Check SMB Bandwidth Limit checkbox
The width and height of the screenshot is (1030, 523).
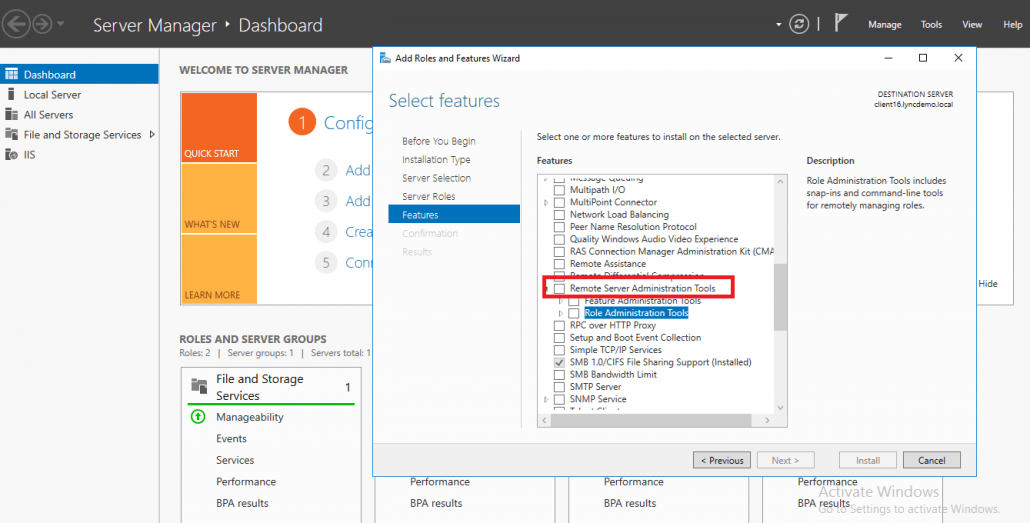559,375
